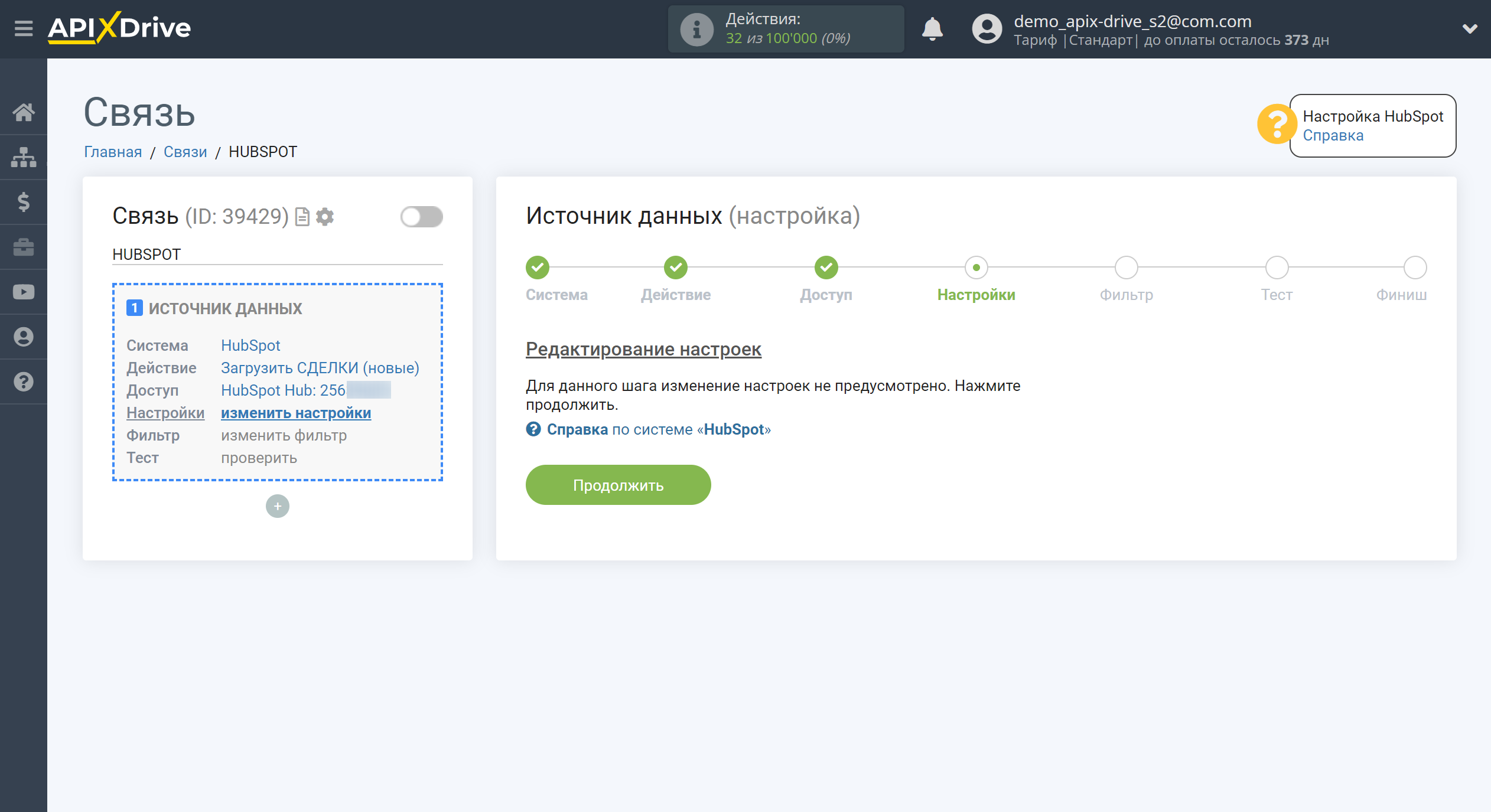Add a new block with plus button
This screenshot has height=812, width=1491.
click(277, 506)
